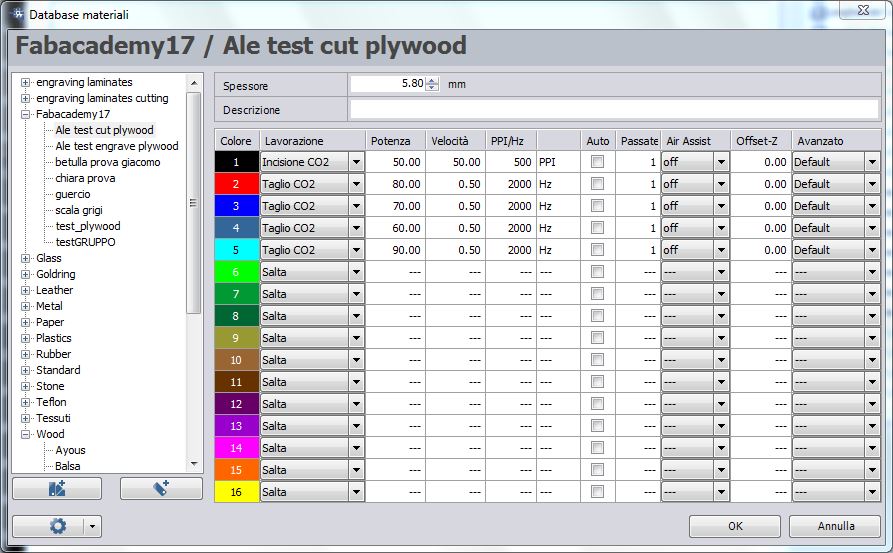Increase Spessore with the up stepper arrow
This screenshot has width=893, height=553.
pyautogui.click(x=432, y=80)
